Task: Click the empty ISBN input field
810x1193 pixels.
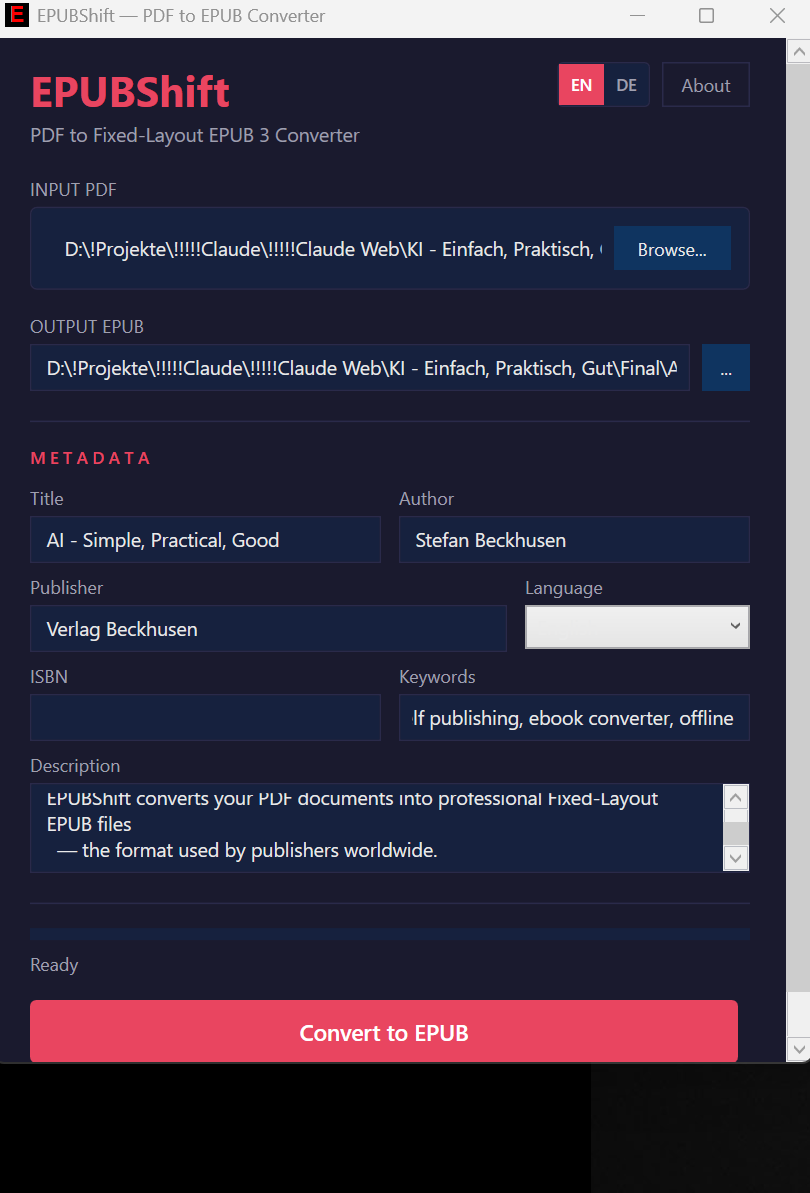Action: click(x=205, y=717)
